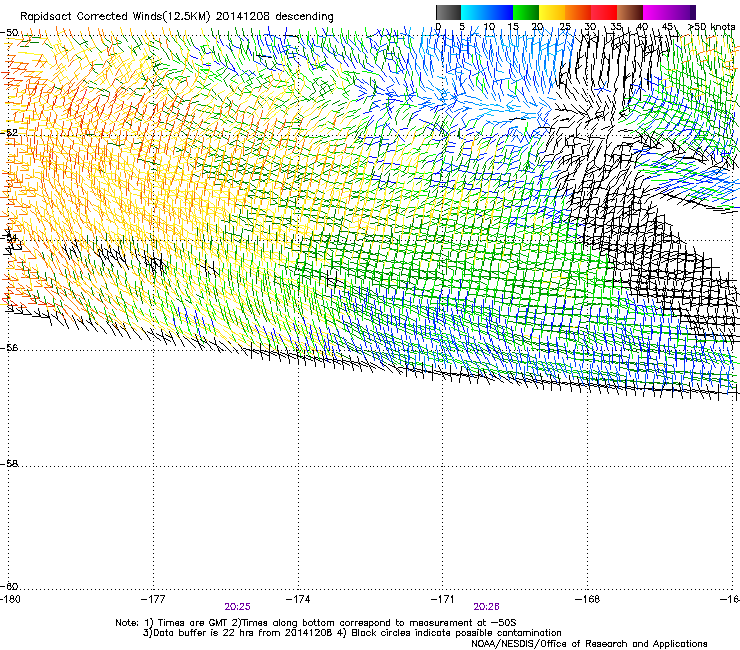Click the cyan 5-10 knots legend swatch
This screenshot has width=740, height=650.
[473, 12]
